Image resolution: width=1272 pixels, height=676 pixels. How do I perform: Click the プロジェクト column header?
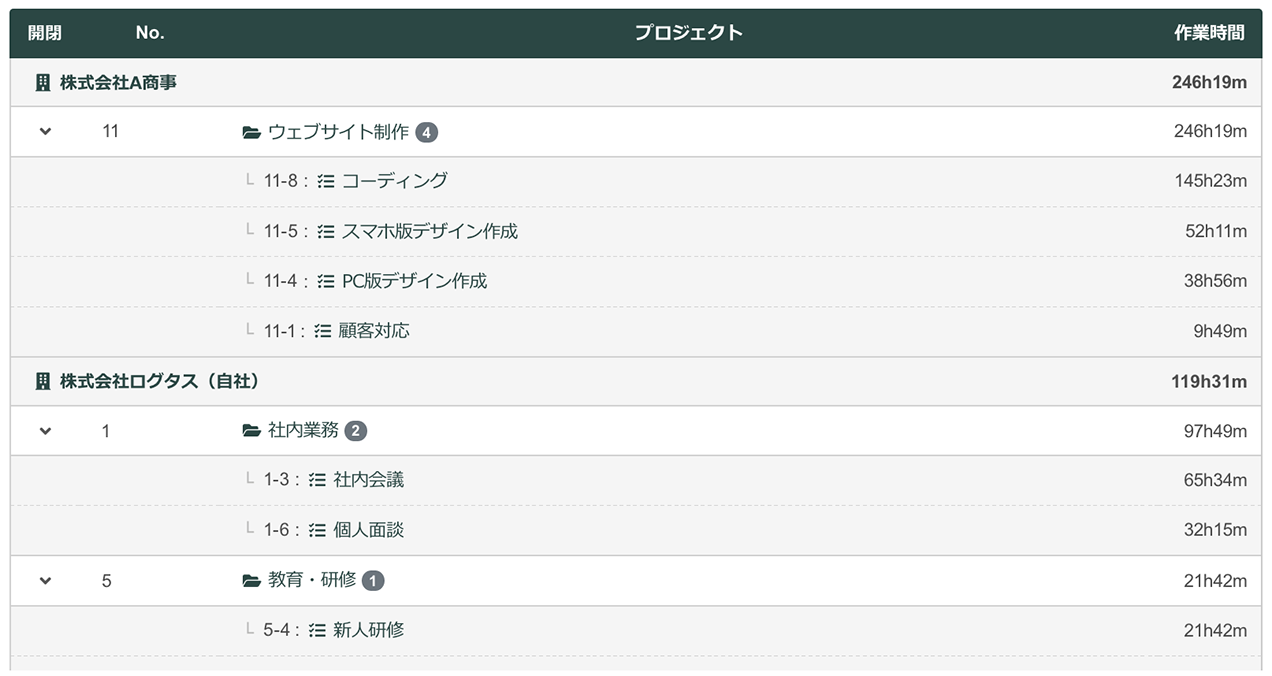click(x=689, y=33)
